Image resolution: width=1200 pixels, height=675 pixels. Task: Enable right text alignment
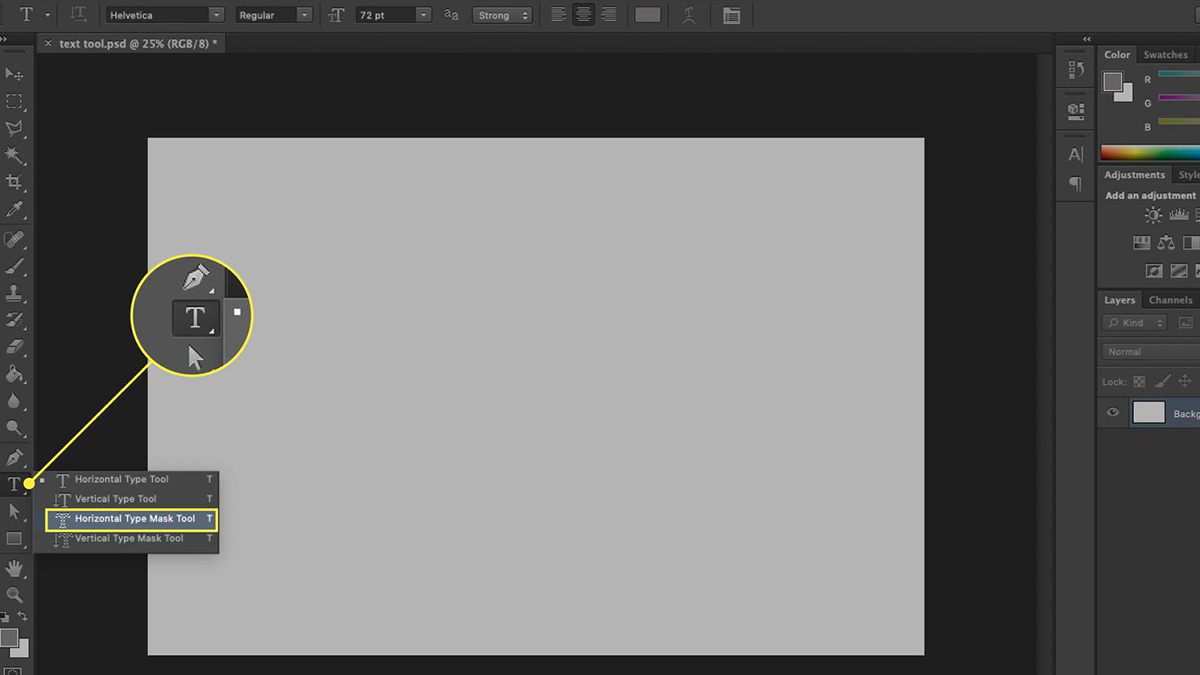click(x=609, y=14)
